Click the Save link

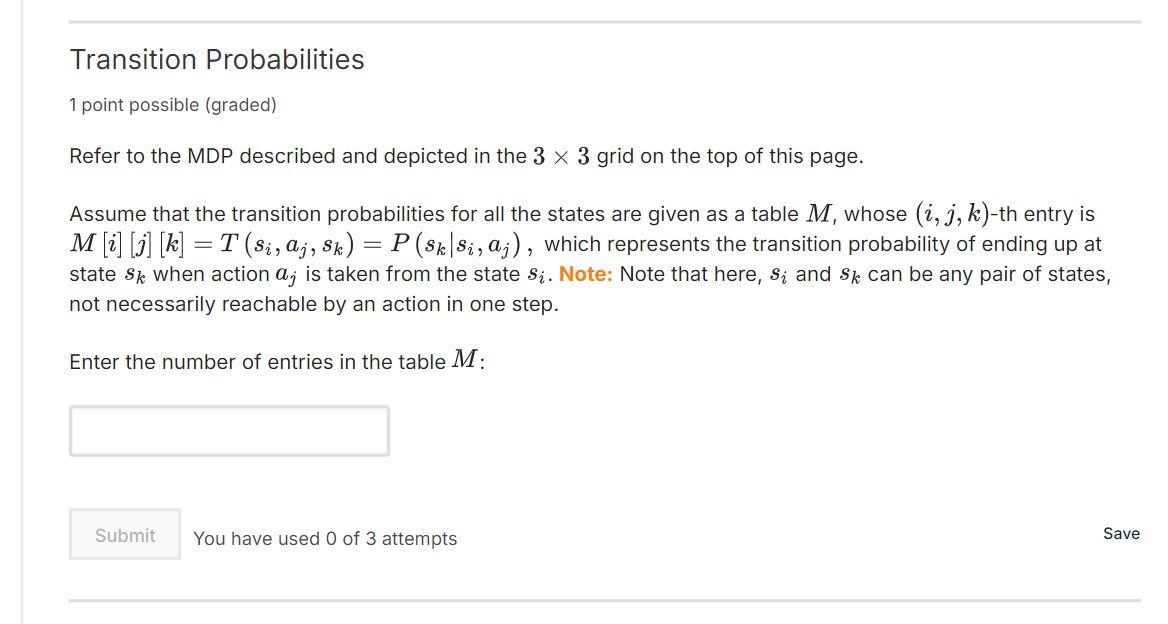[x=1121, y=533]
